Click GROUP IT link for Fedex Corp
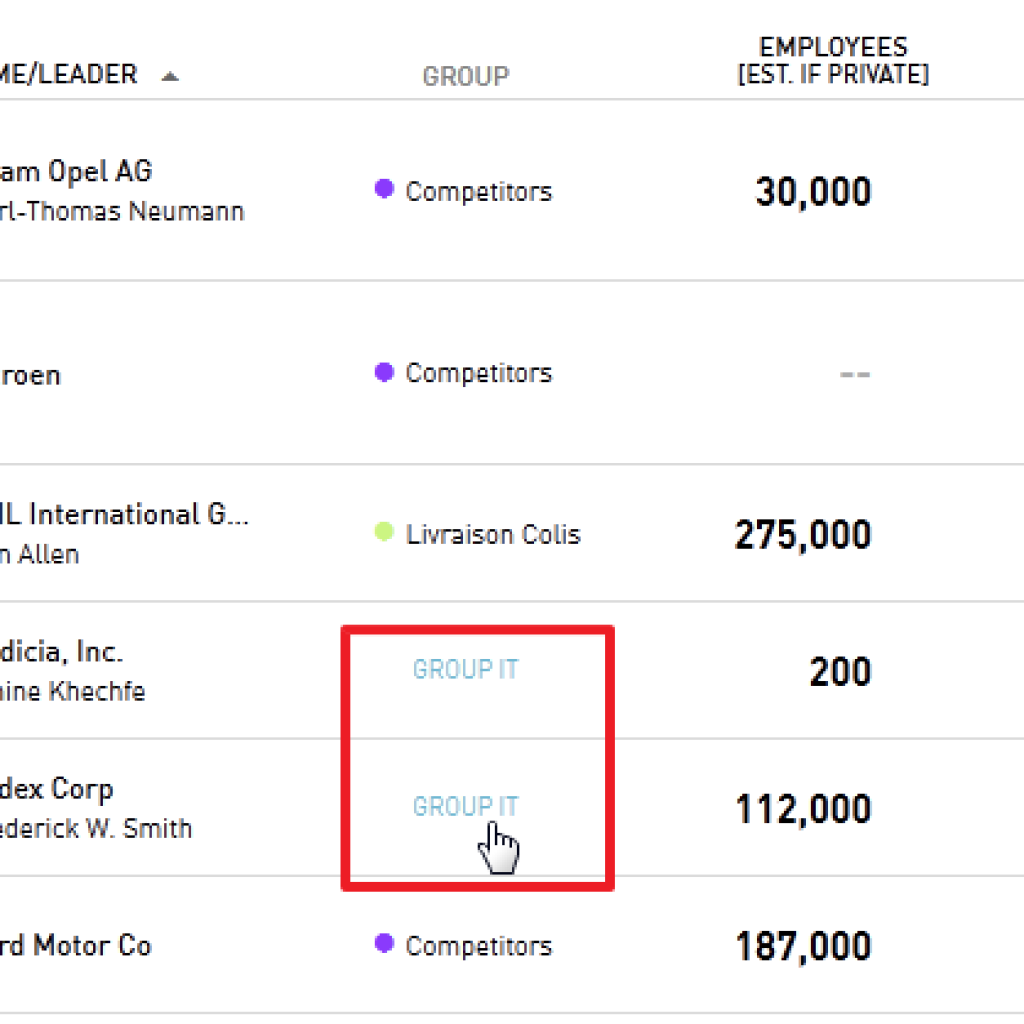Viewport: 1024px width, 1024px height. pos(466,807)
